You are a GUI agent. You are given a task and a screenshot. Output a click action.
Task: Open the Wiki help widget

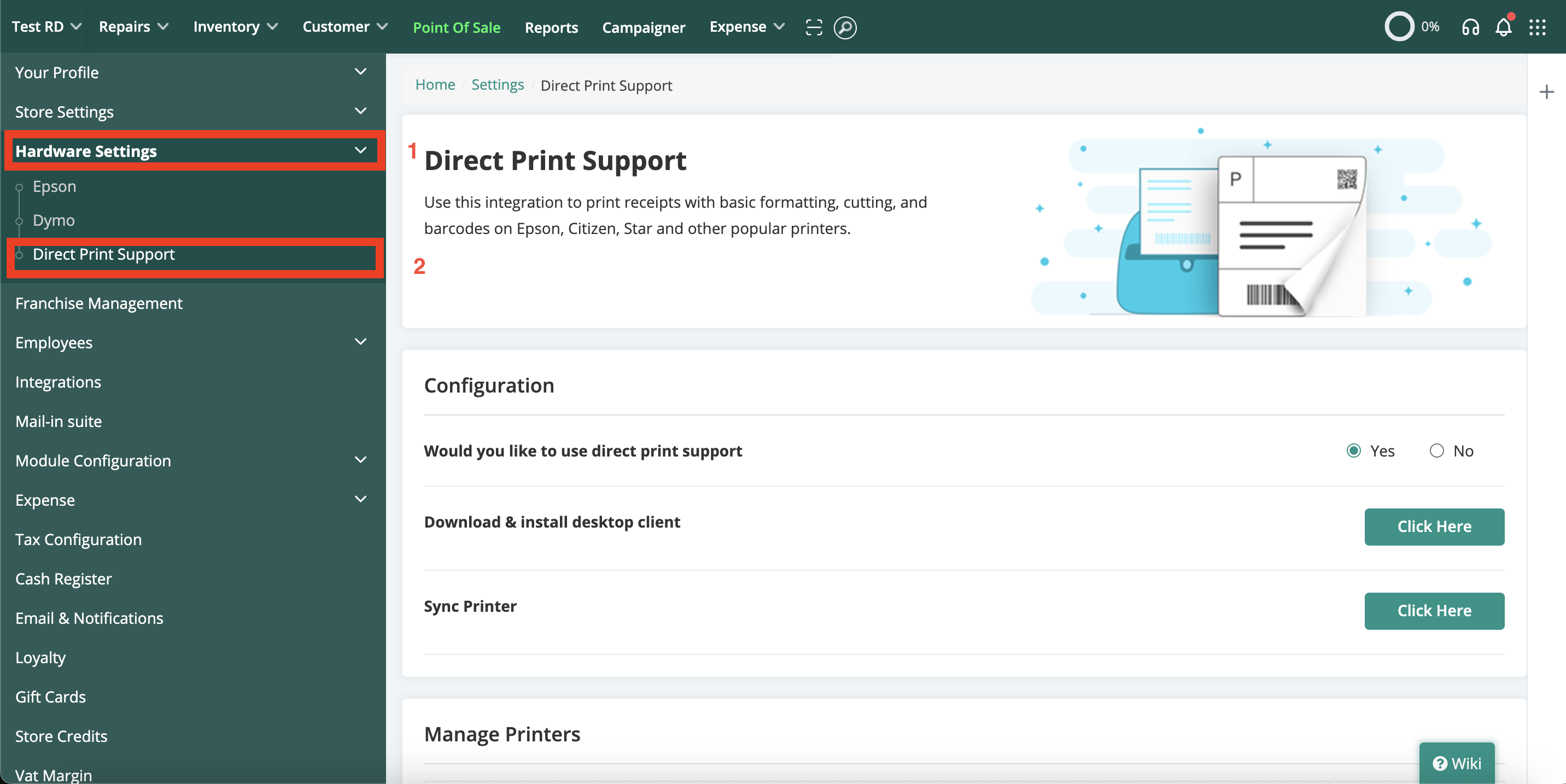[x=1457, y=763]
